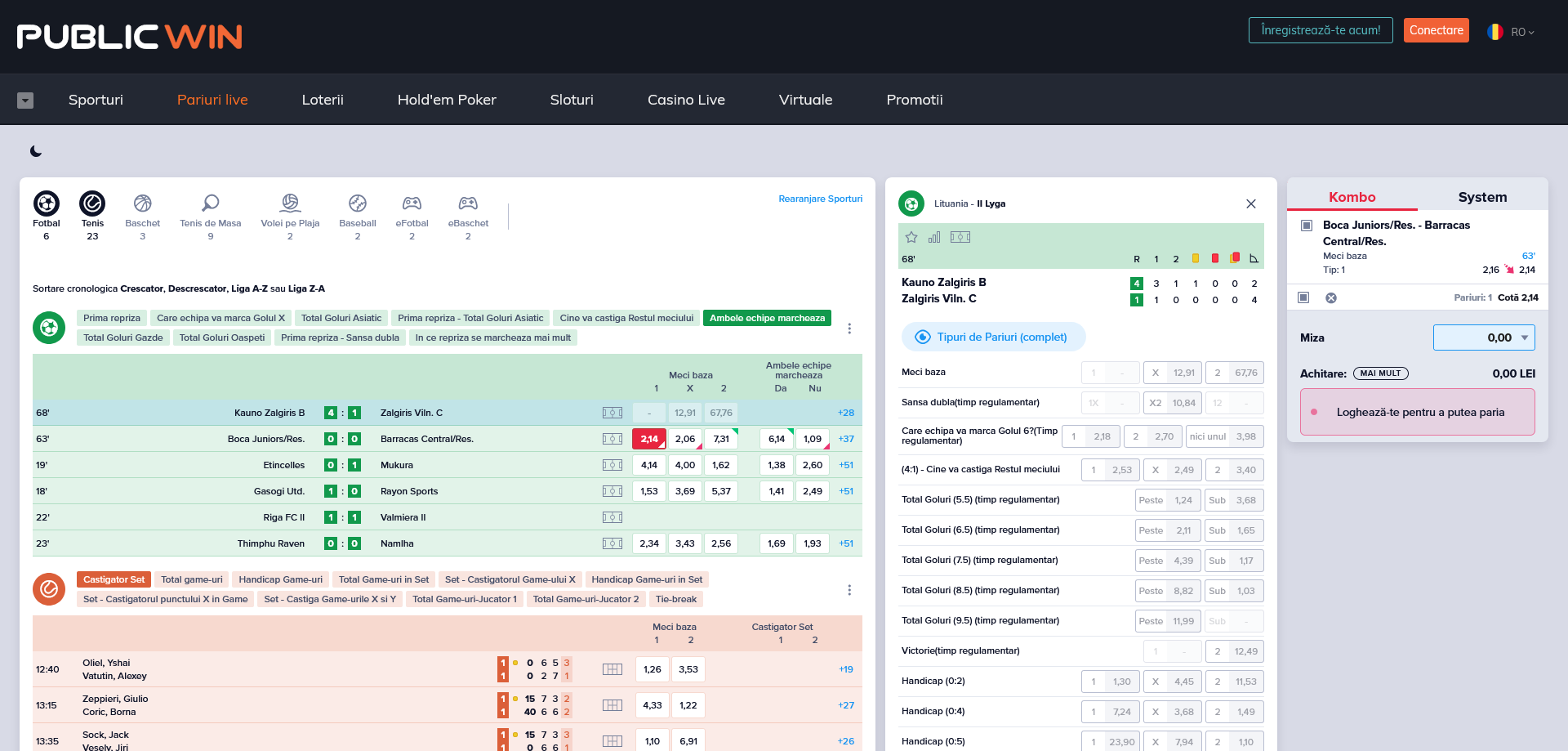The image size is (1568, 751).
Task: Open football section options three-dot menu
Action: tap(849, 329)
